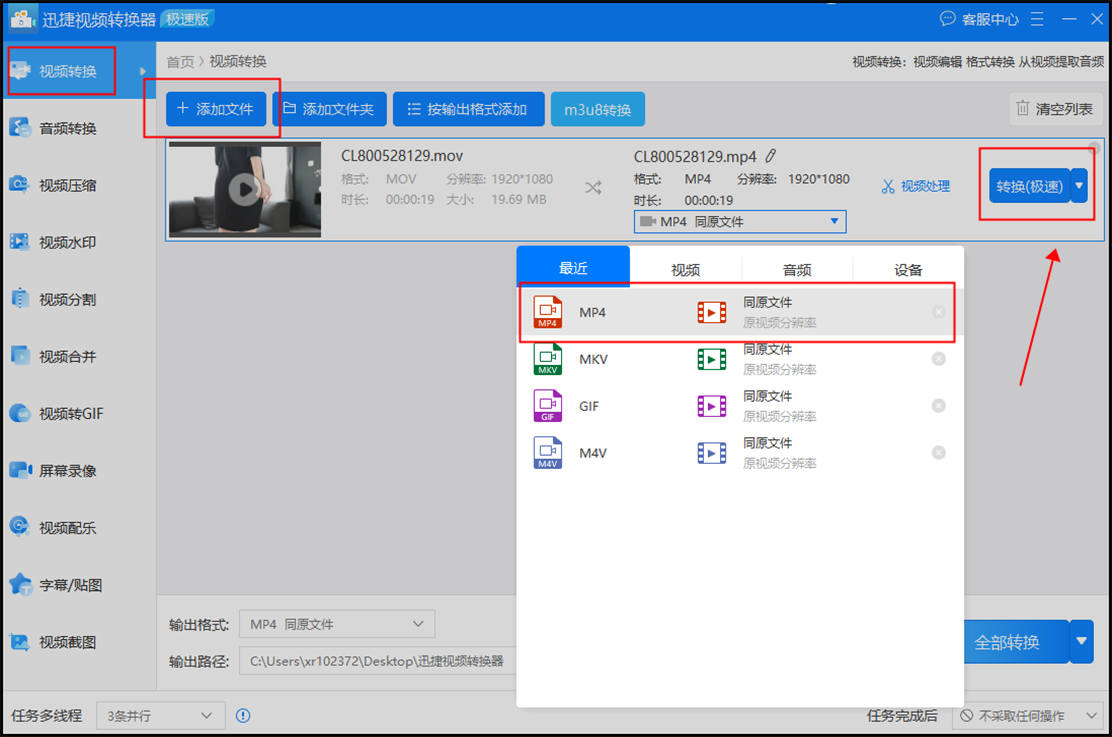The width and height of the screenshot is (1112, 737).
Task: Remove MKV from the recent list
Action: tap(938, 359)
